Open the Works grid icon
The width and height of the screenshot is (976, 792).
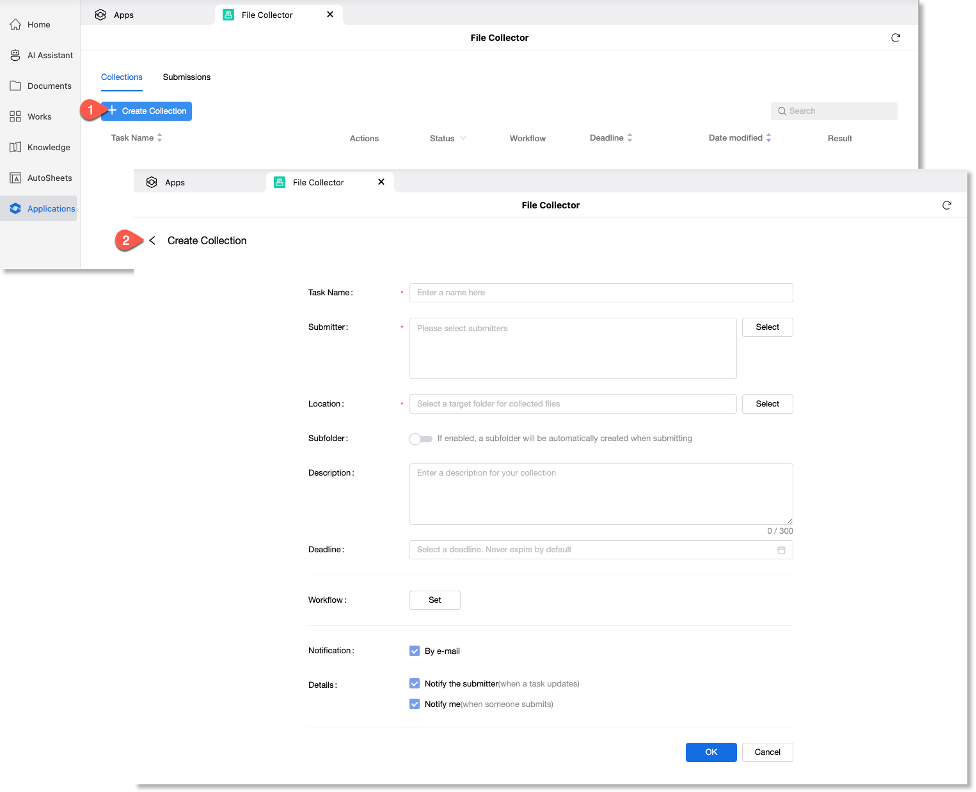[x=15, y=117]
